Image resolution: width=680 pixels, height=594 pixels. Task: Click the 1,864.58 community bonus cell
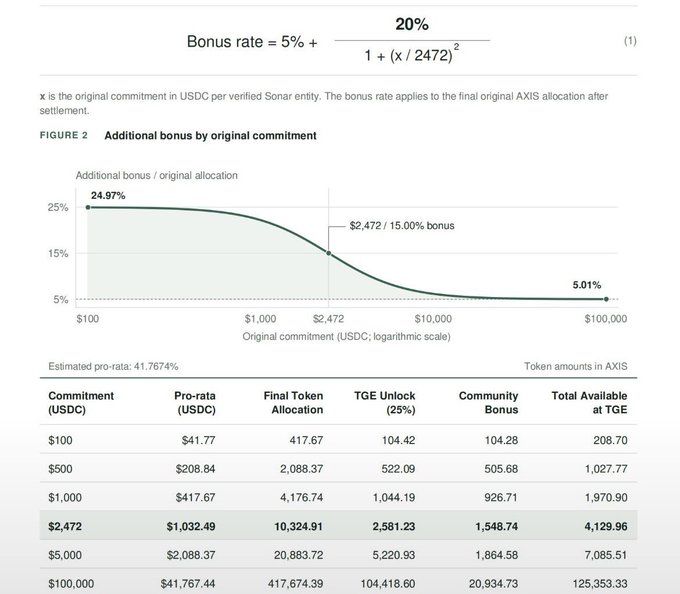coord(497,555)
